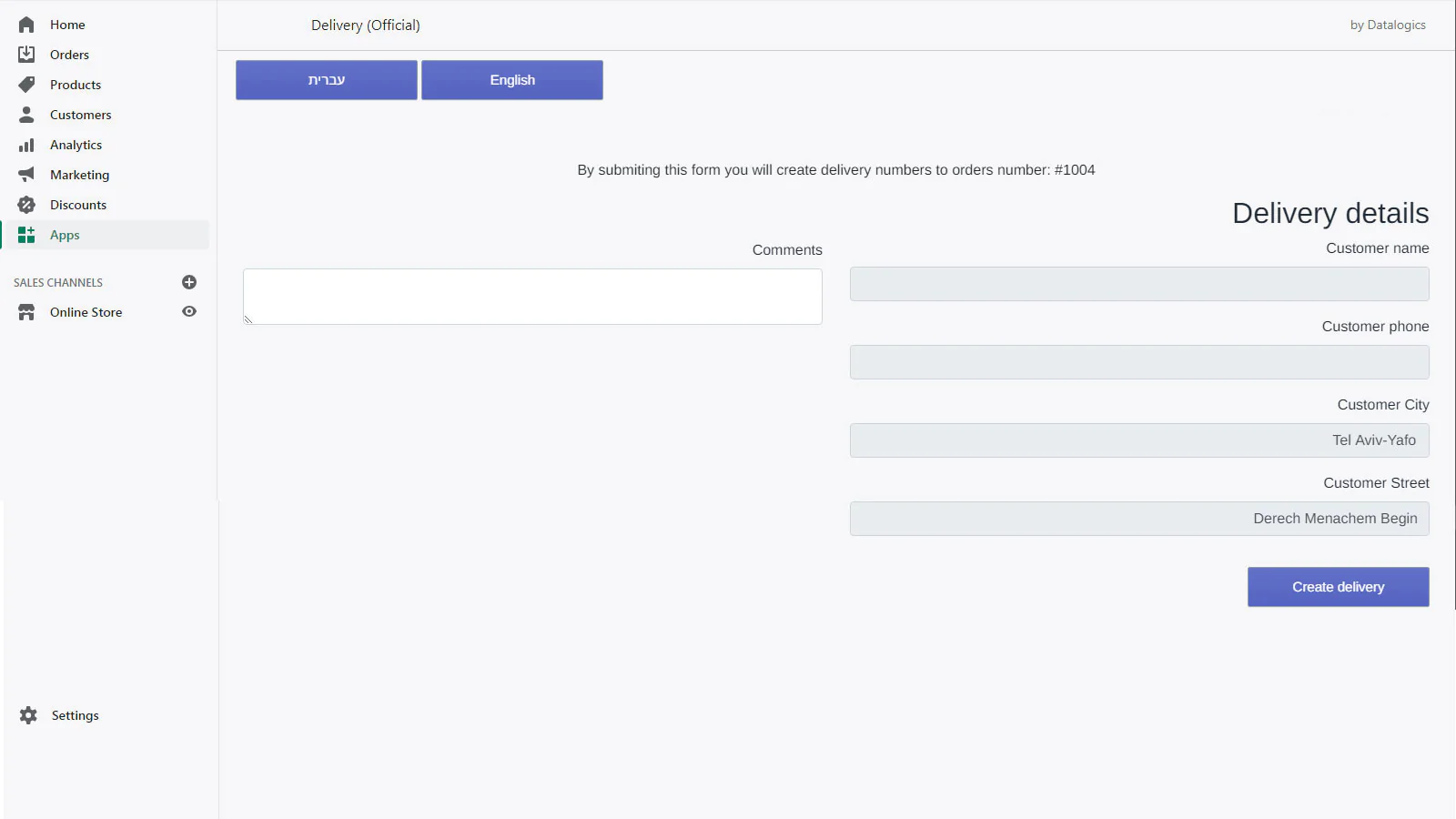The image size is (1456, 819).
Task: Select the Discounts badge icon
Action: [26, 204]
